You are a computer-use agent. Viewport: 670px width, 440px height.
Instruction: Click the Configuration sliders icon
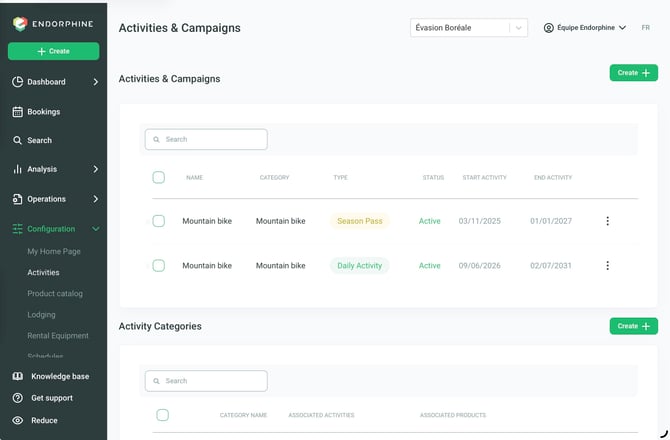tap(18, 229)
